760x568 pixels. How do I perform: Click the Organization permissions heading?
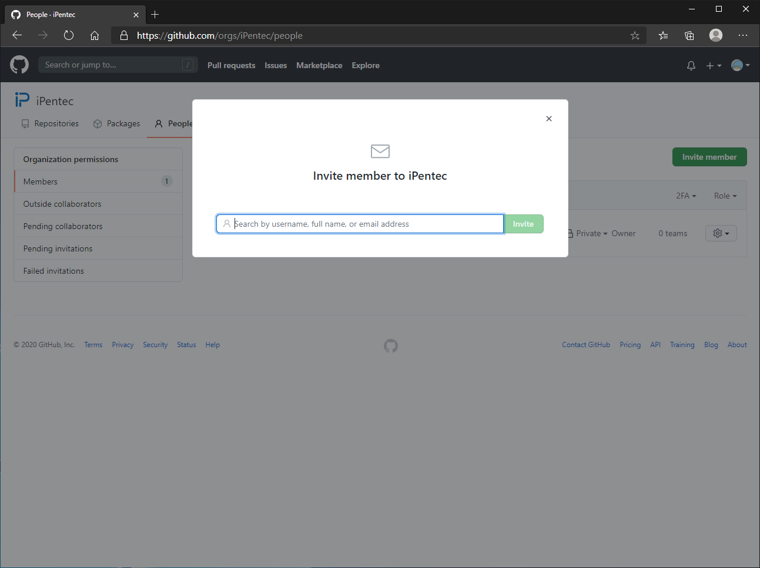tap(71, 159)
